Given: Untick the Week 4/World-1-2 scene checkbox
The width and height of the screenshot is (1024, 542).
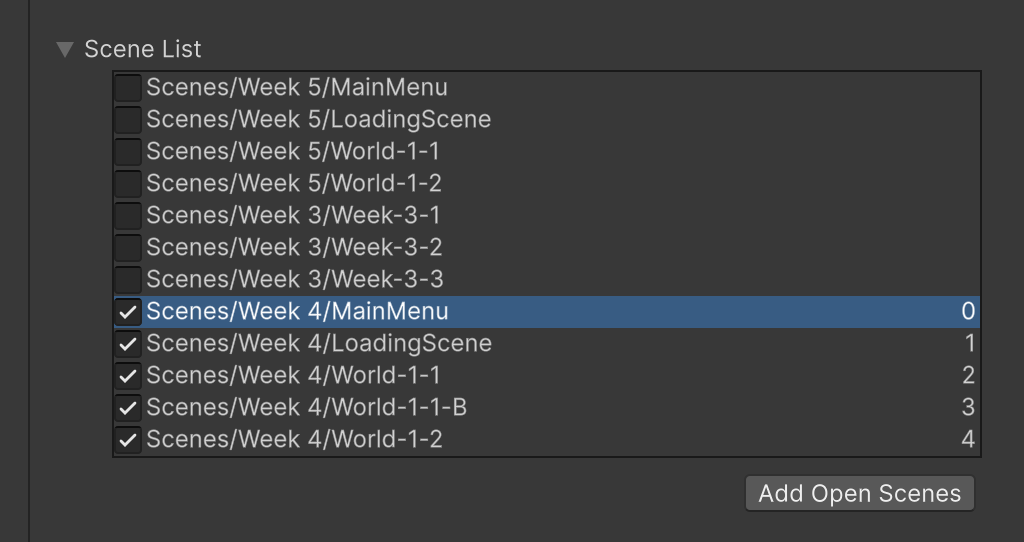Looking at the screenshot, I should [128, 440].
